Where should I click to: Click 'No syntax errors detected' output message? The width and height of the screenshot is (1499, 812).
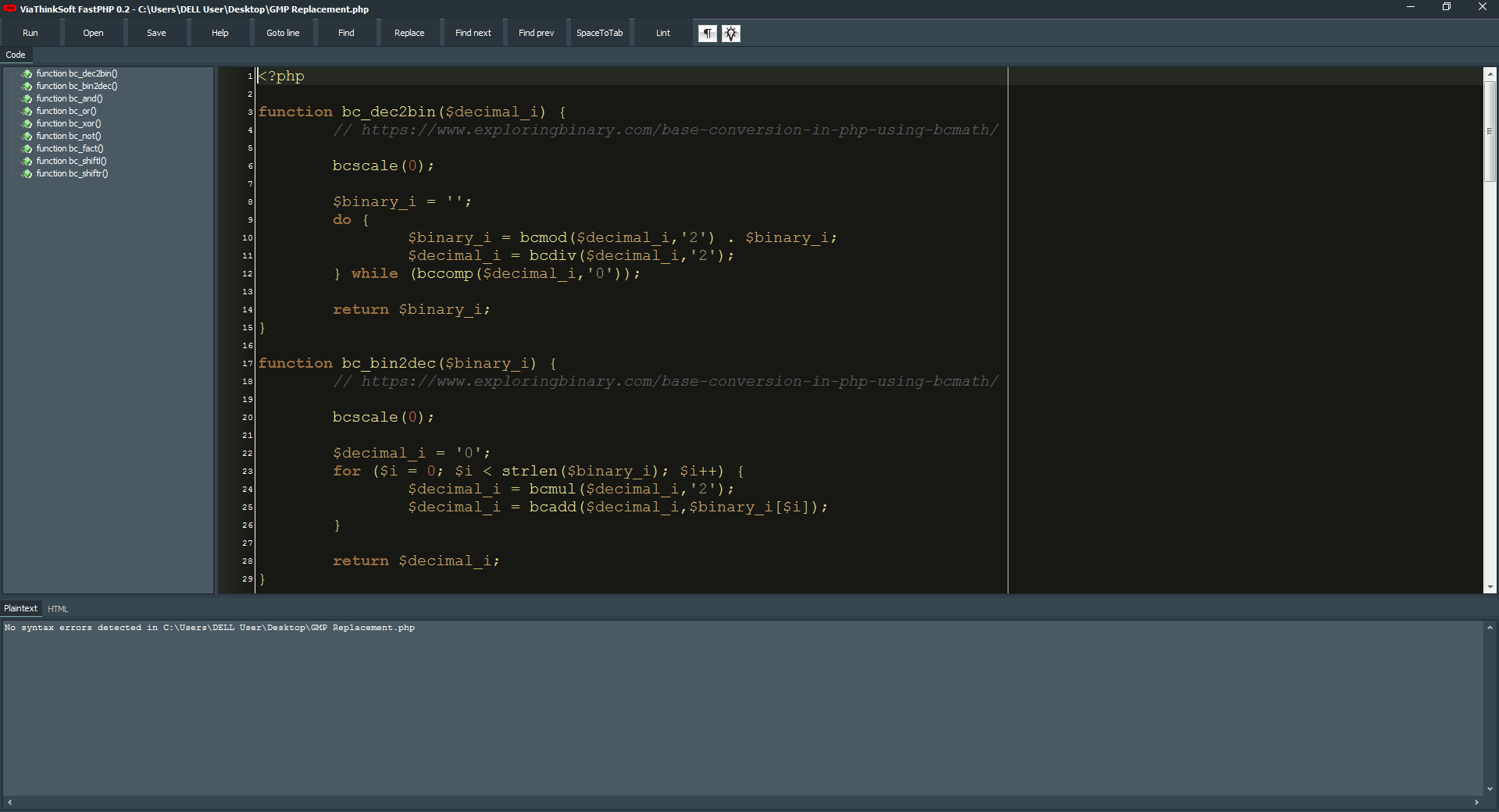[209, 628]
